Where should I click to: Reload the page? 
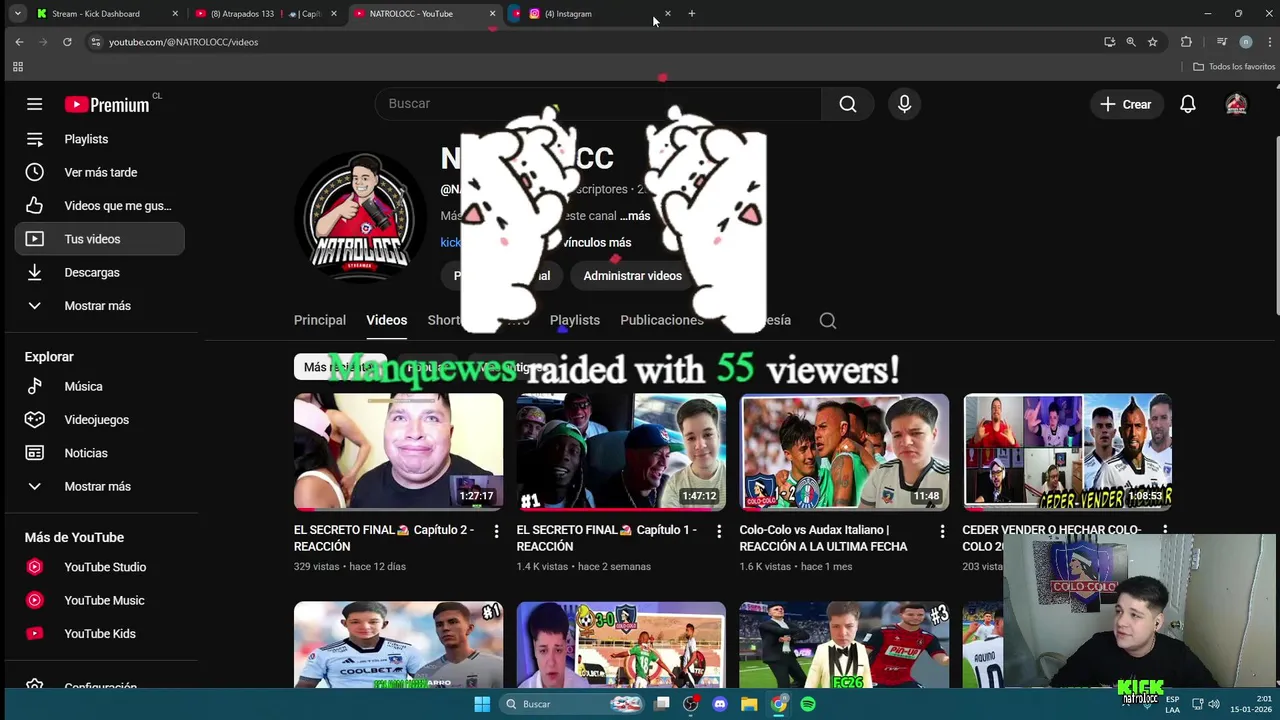pyautogui.click(x=67, y=42)
